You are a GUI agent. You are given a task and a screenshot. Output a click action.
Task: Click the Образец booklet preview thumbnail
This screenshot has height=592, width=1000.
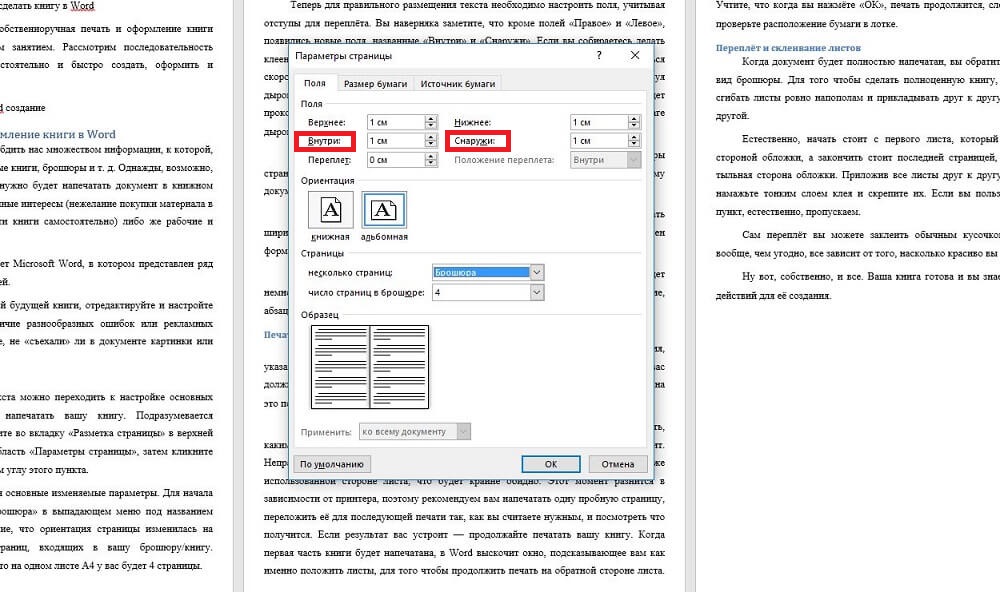coord(370,367)
